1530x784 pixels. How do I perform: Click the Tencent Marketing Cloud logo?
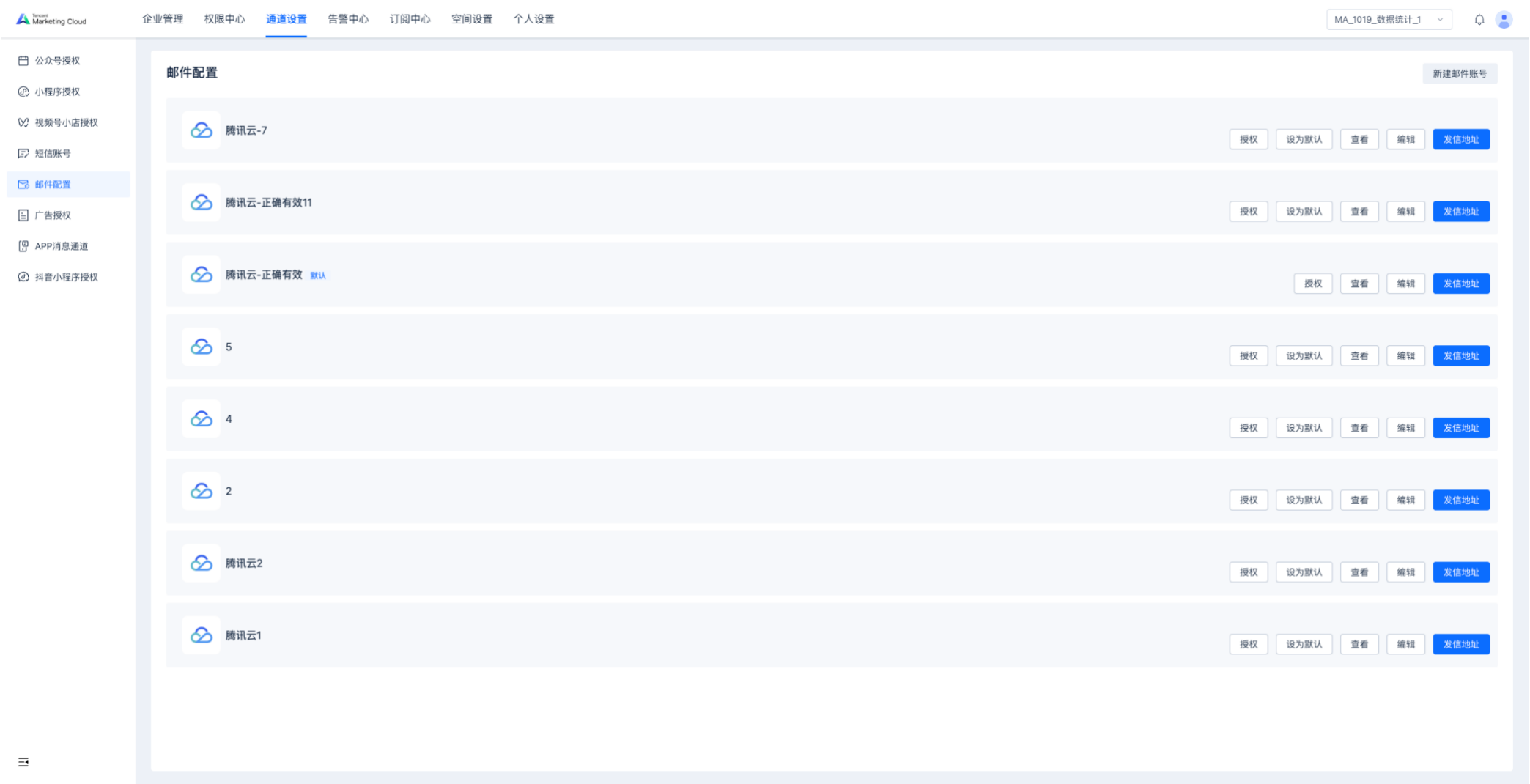pyautogui.click(x=52, y=20)
